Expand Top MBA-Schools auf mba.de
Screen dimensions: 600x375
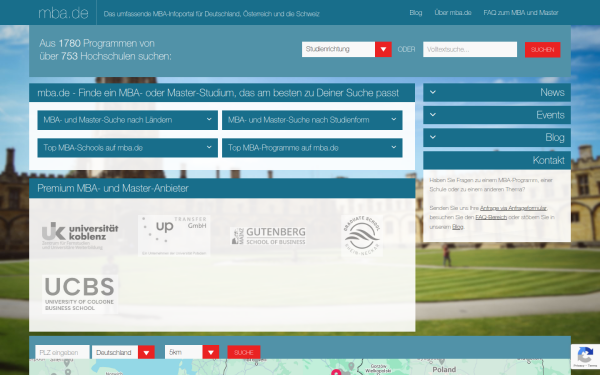click(127, 148)
